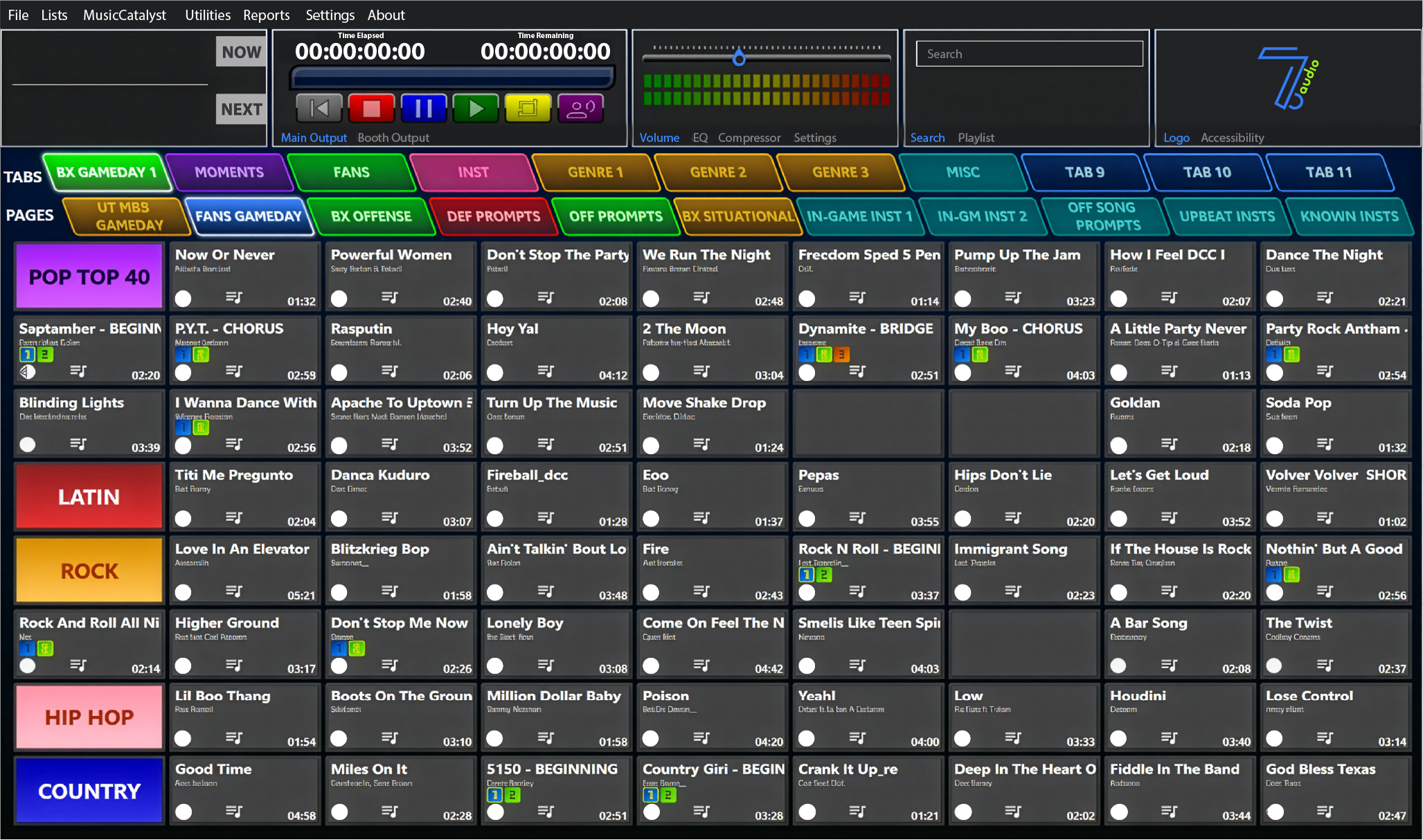The image size is (1423, 840).
Task: Open the Compressor panel link
Action: (x=749, y=138)
